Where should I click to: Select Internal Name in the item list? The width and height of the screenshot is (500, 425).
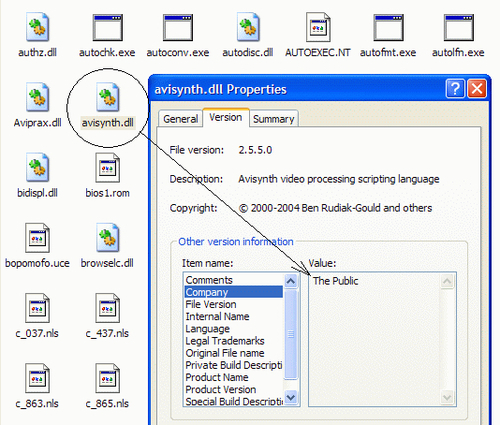click(x=233, y=316)
